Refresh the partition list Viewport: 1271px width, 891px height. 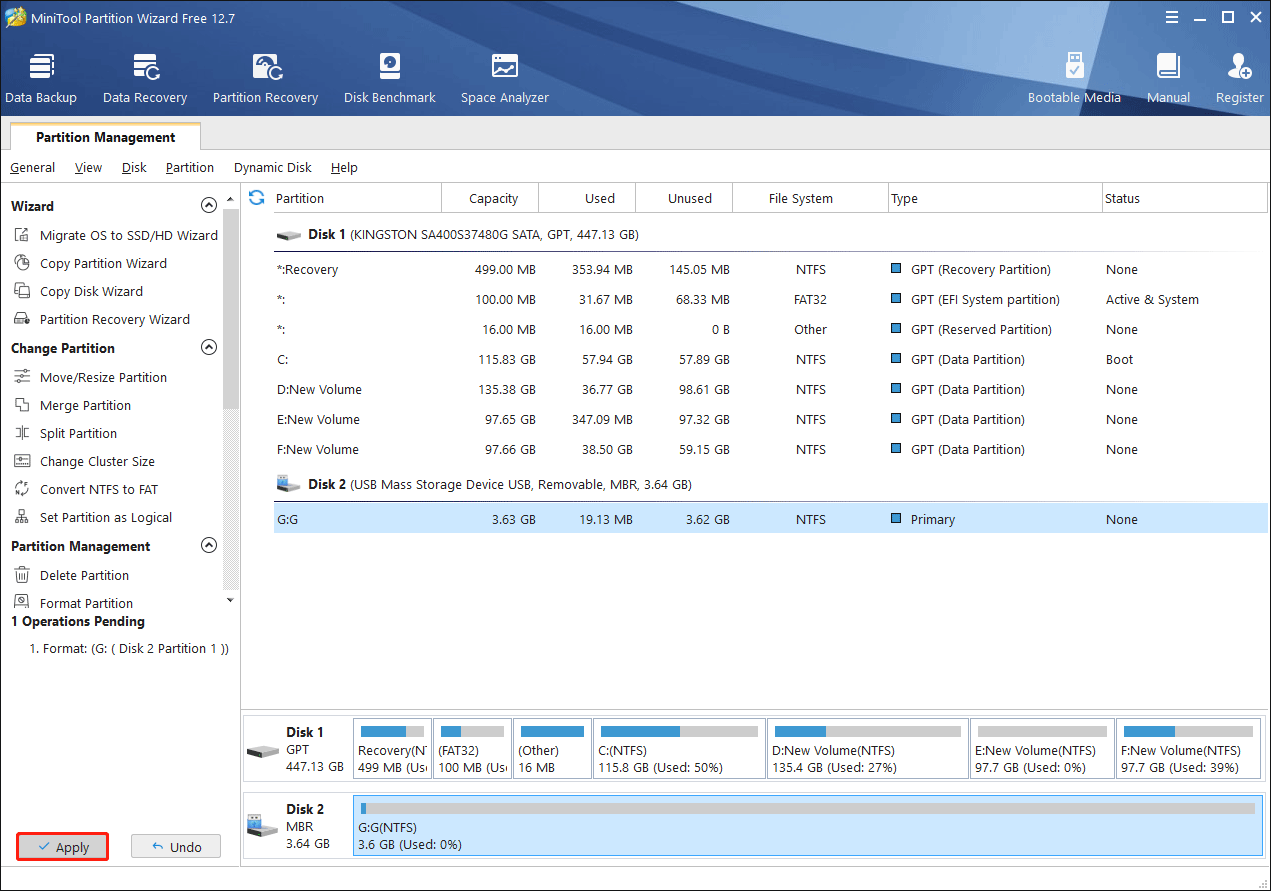pos(257,198)
